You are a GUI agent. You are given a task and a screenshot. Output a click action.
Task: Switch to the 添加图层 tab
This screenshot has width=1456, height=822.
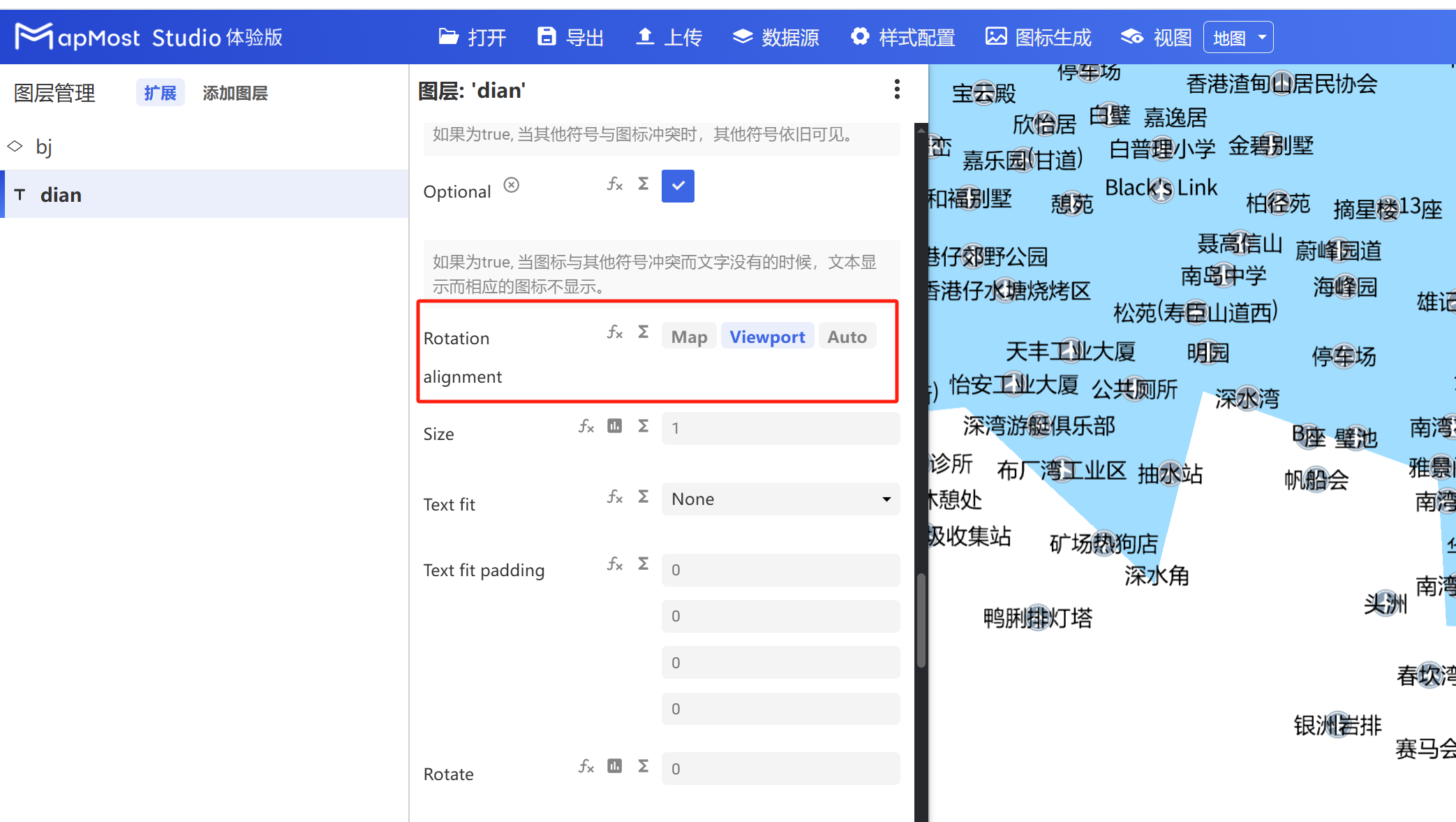pyautogui.click(x=235, y=92)
